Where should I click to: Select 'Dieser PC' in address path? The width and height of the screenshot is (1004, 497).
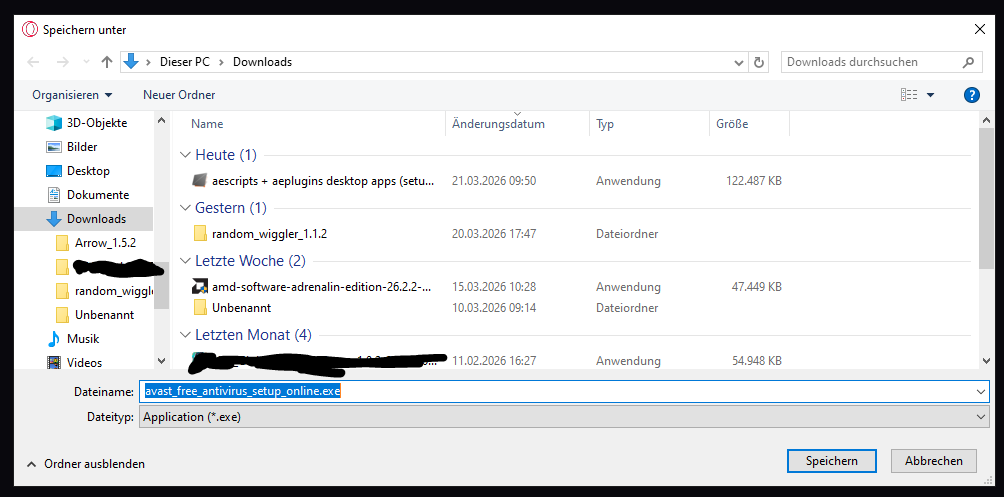tap(185, 62)
